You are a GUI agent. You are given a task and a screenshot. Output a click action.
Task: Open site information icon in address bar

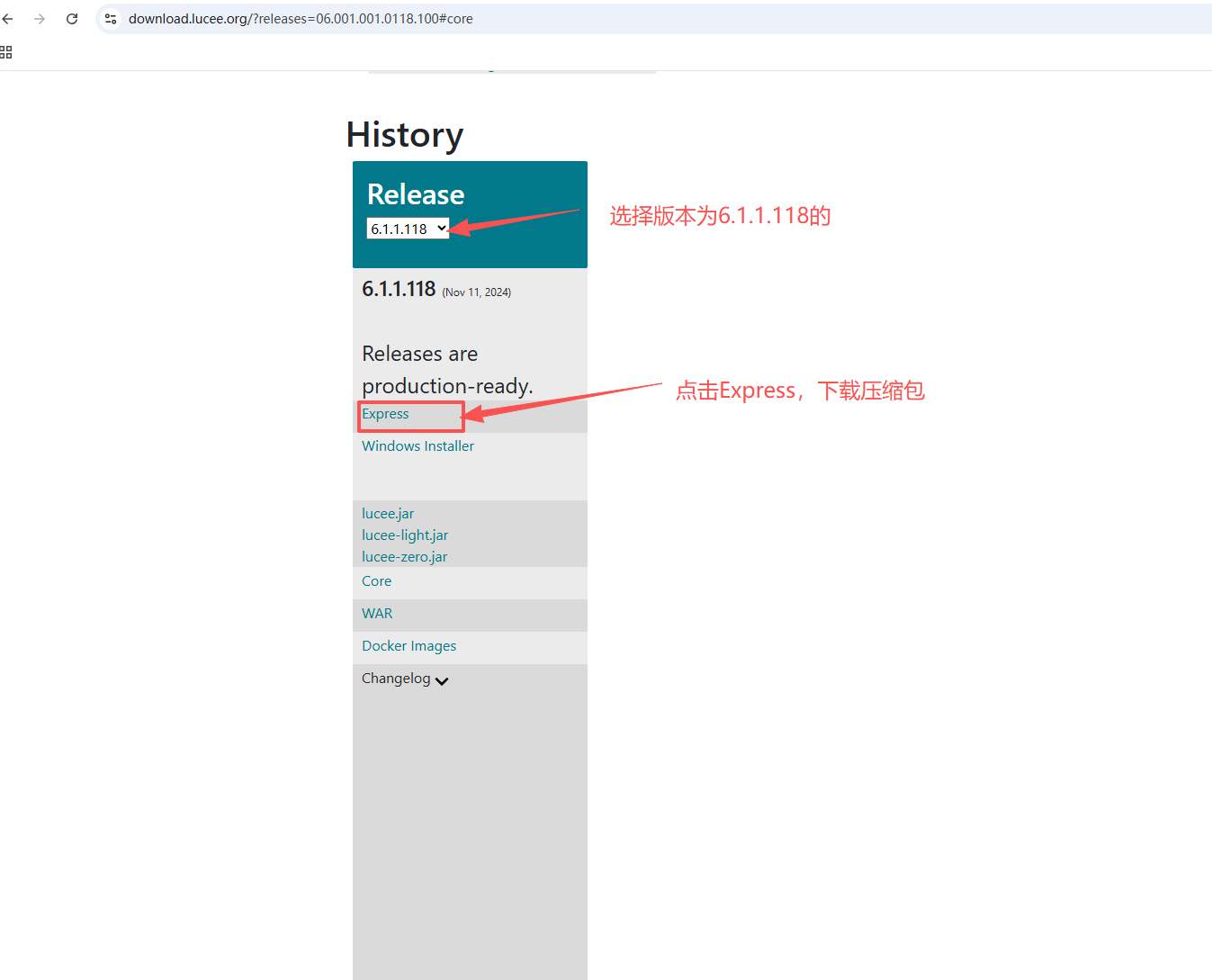point(111,19)
